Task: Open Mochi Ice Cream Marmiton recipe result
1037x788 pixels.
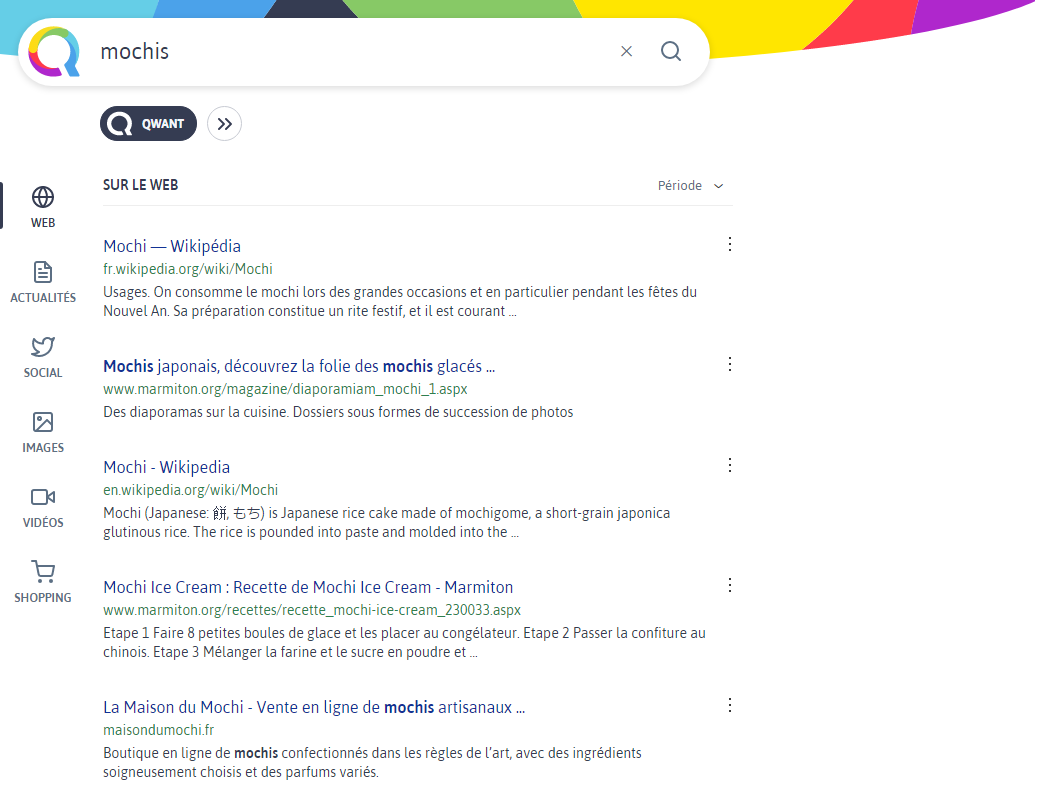Action: [x=308, y=587]
